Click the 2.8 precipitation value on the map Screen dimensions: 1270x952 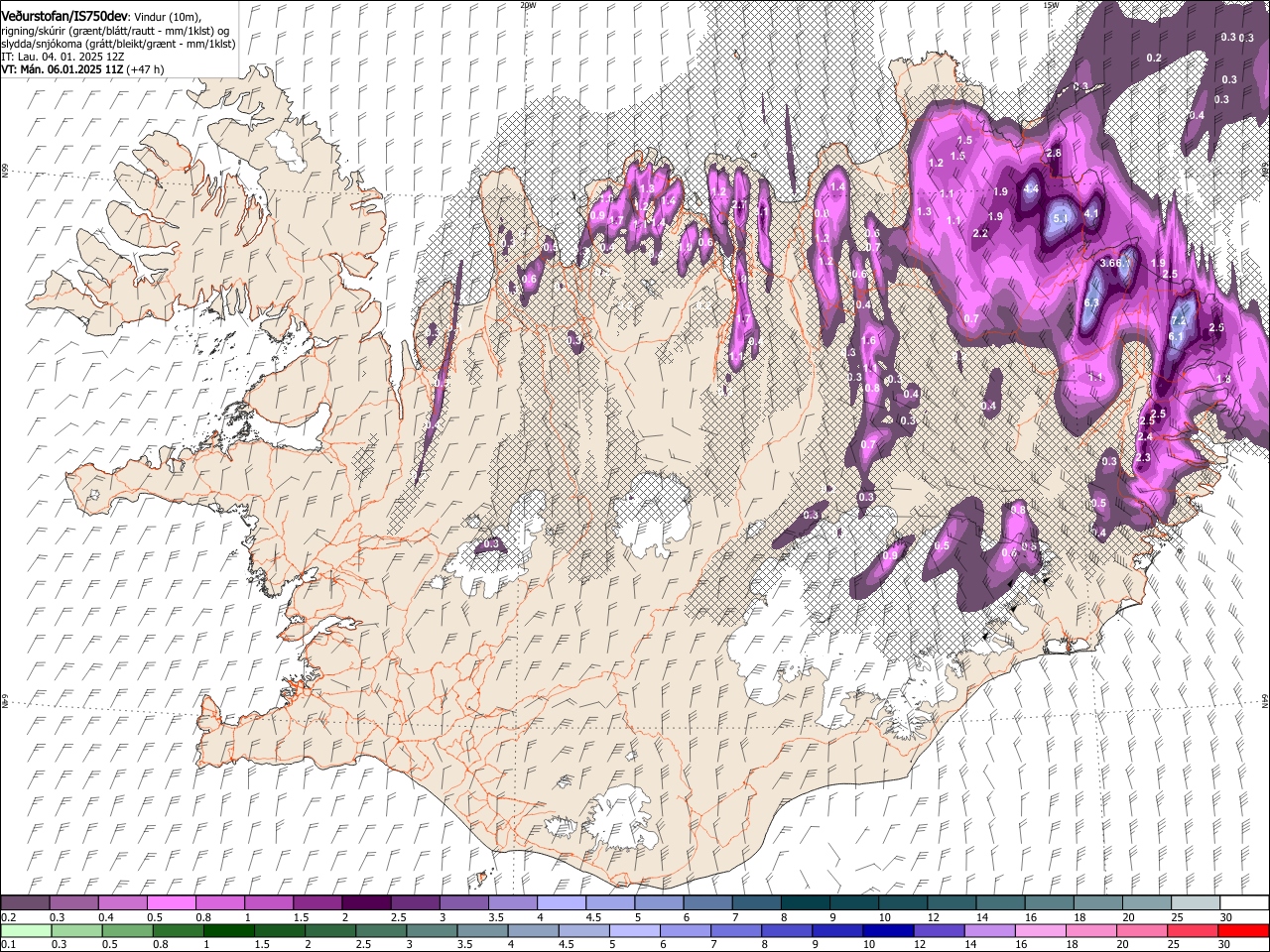tap(1054, 153)
